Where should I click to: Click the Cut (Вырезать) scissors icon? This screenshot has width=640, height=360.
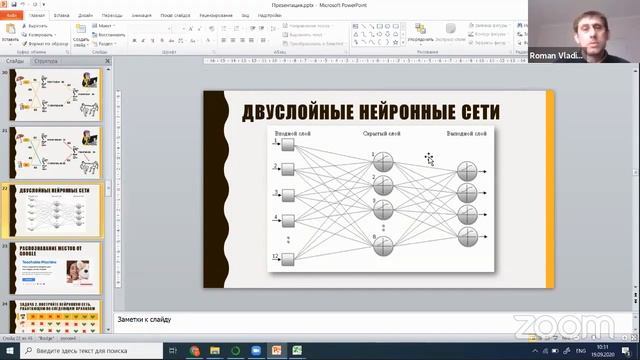pos(24,26)
